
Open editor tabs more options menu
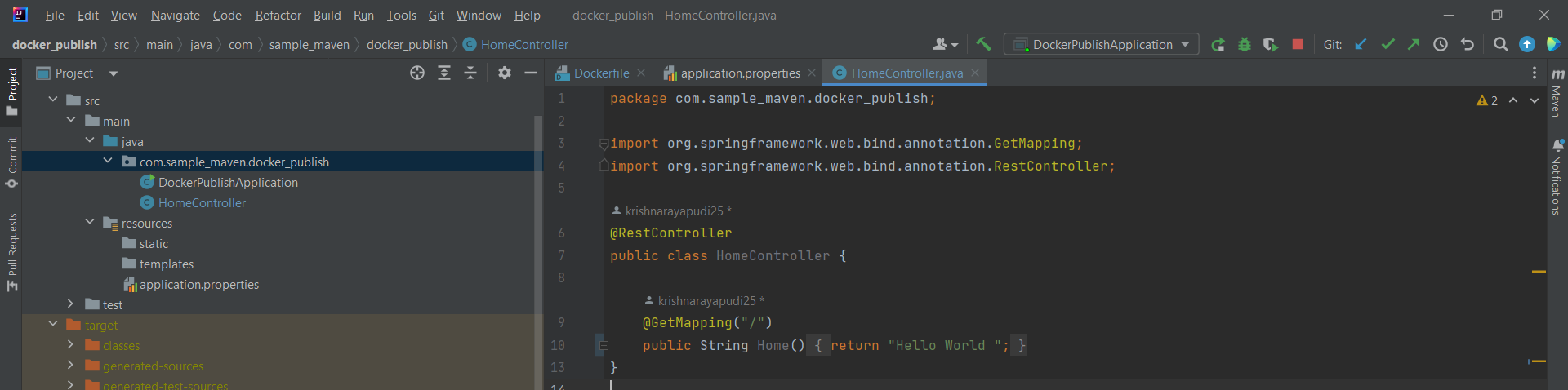click(x=1535, y=73)
